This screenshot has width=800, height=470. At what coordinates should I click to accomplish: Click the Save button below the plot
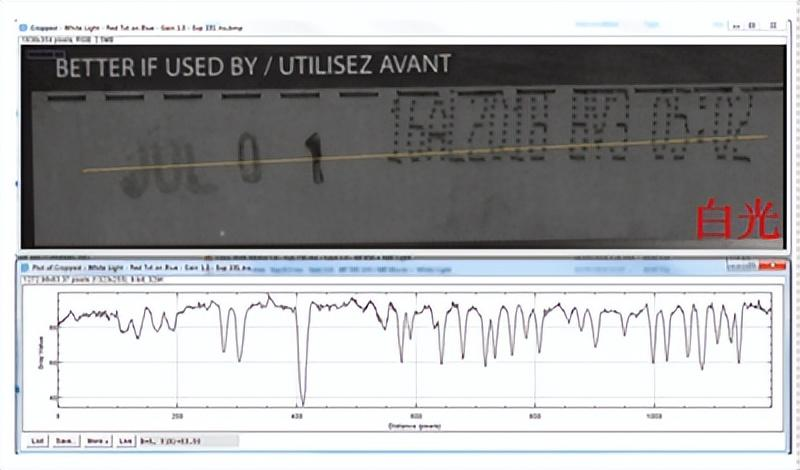click(x=66, y=440)
